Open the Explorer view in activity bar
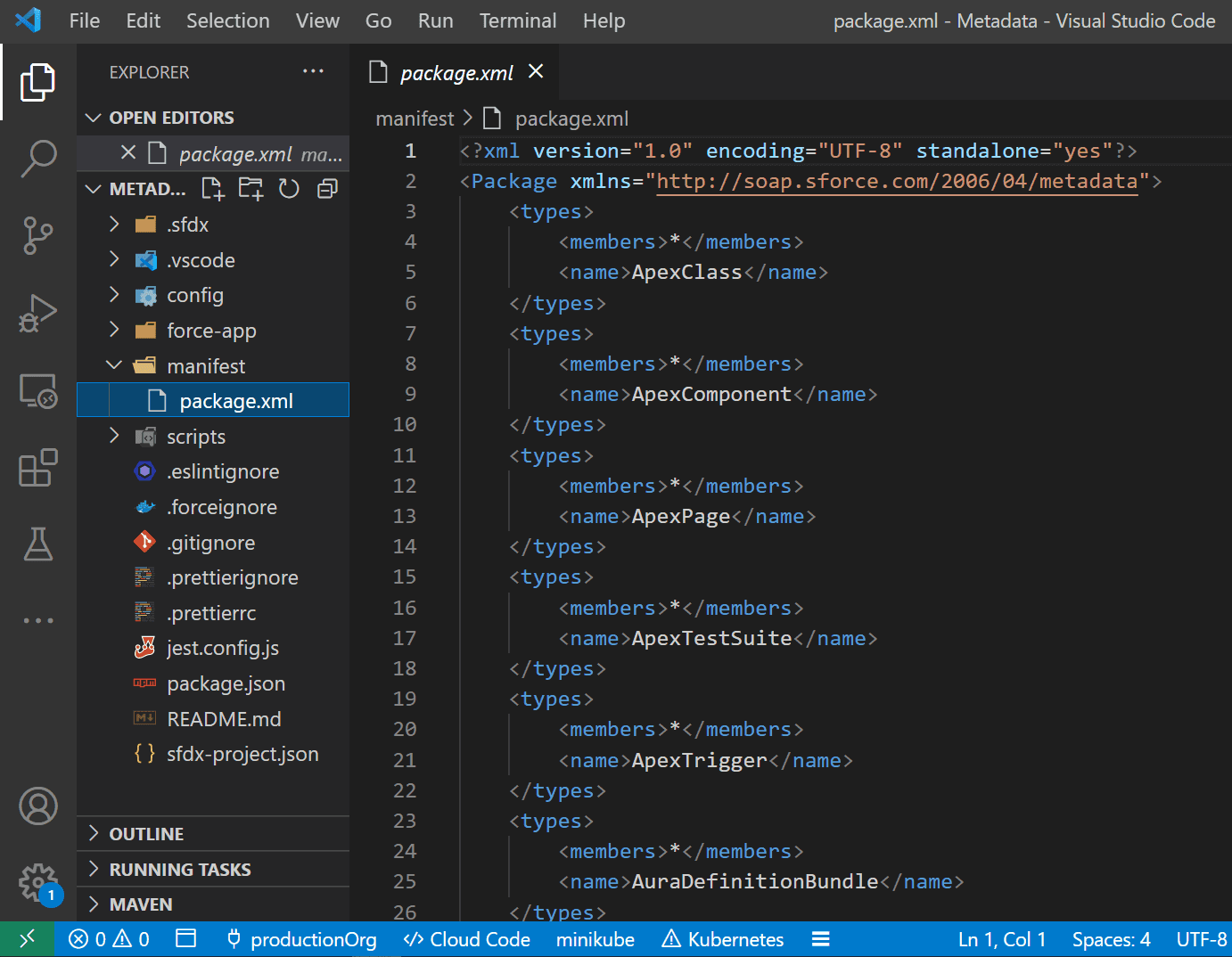The width and height of the screenshot is (1232, 957). (37, 82)
